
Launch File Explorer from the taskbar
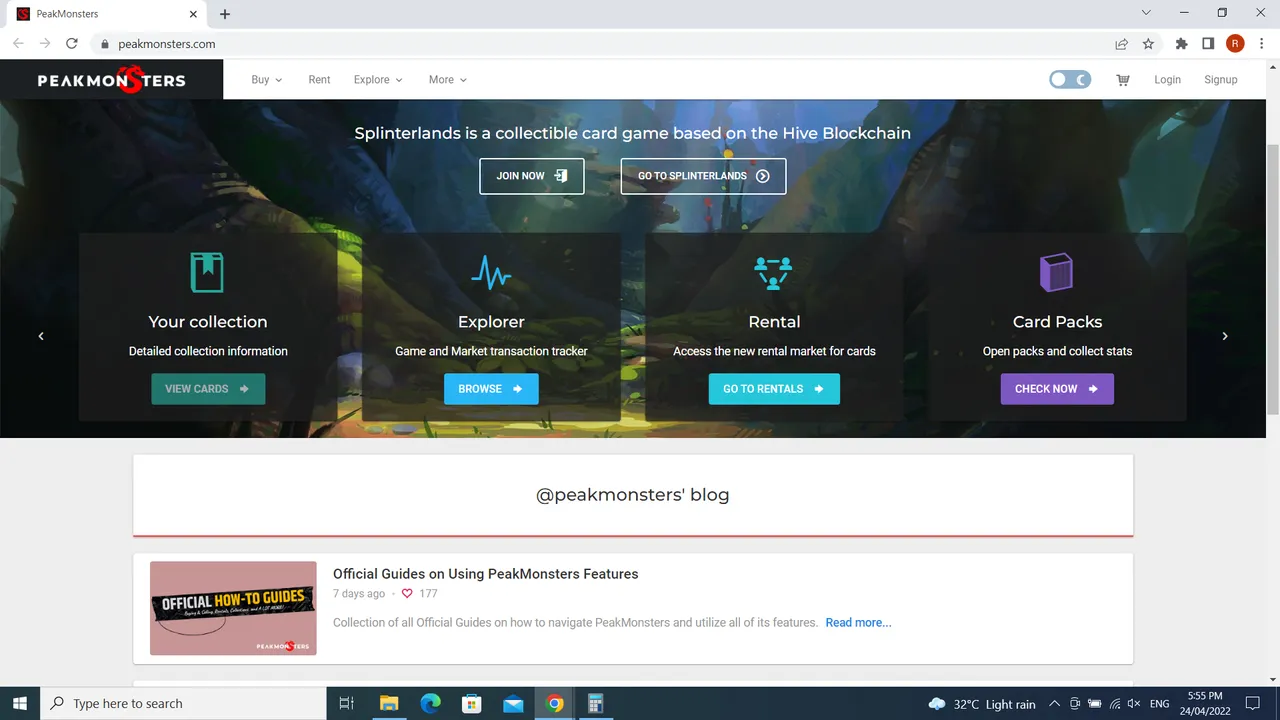pos(389,703)
